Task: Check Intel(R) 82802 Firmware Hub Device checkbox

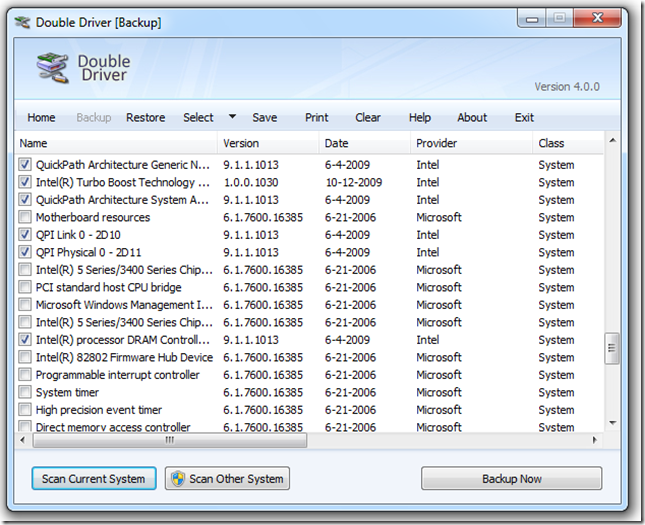Action: pos(25,357)
